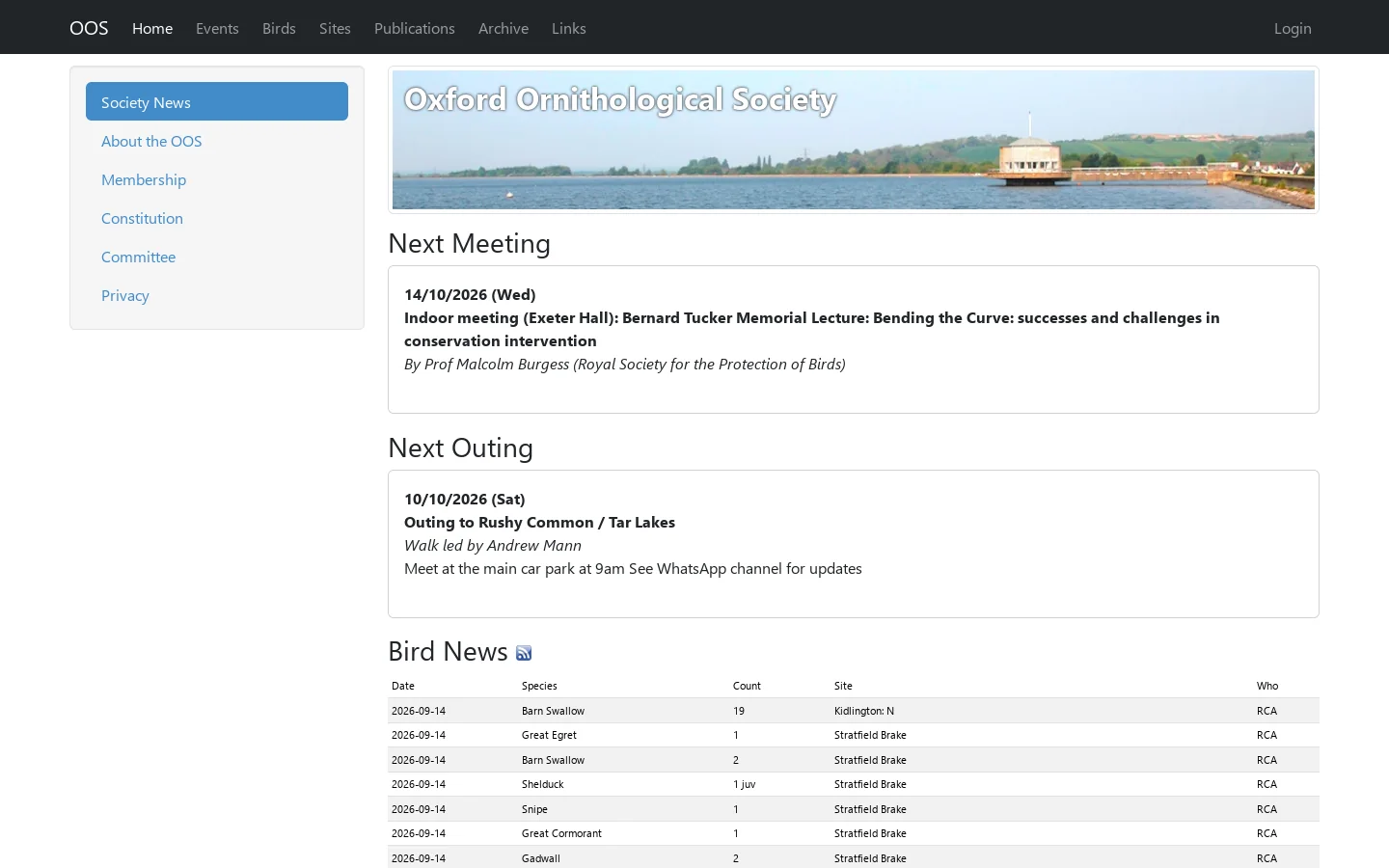Click the count 19 cell
1389x868 pixels.
[x=739, y=711]
